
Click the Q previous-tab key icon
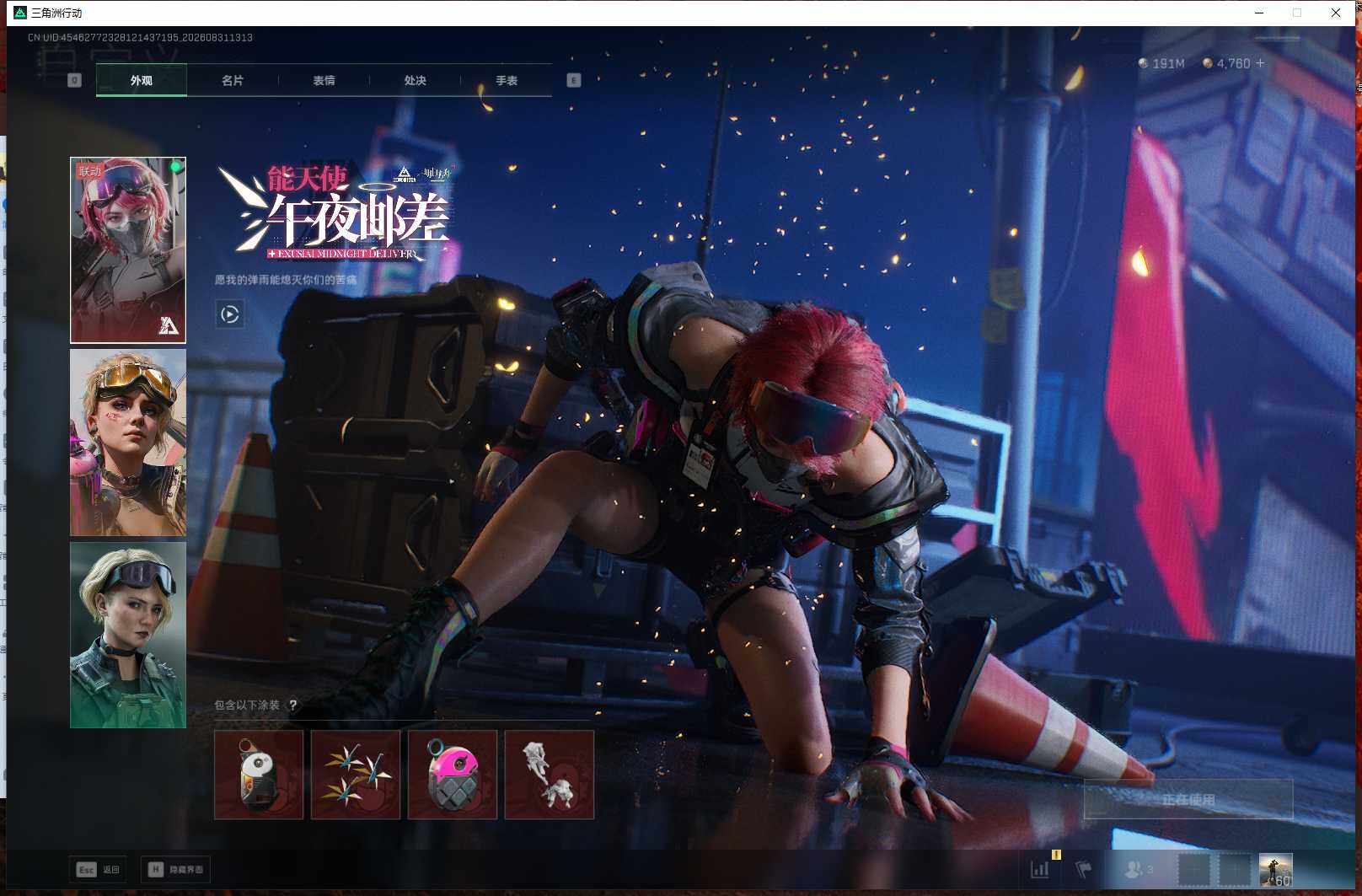pos(74,80)
